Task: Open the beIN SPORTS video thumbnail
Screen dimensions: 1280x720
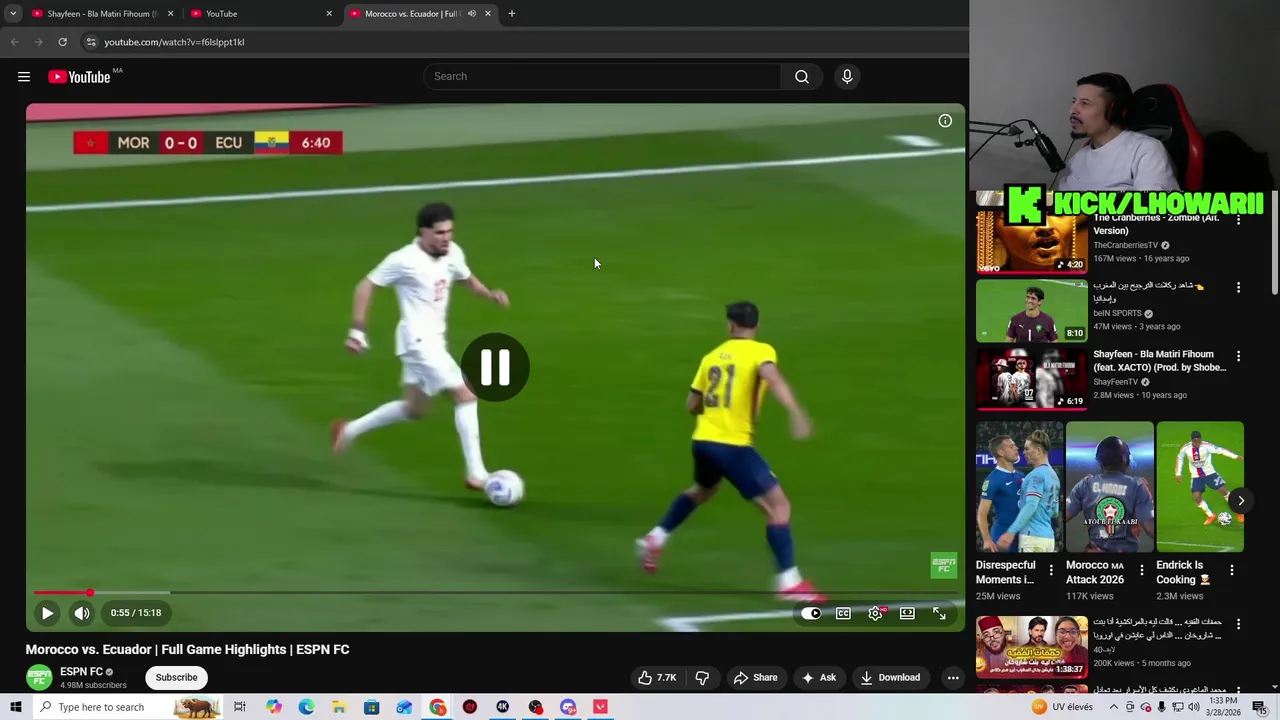Action: coord(1031,310)
